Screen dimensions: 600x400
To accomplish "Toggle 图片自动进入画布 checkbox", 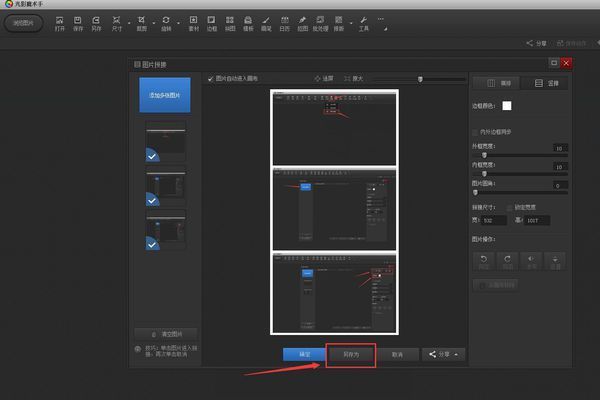I will point(210,78).
